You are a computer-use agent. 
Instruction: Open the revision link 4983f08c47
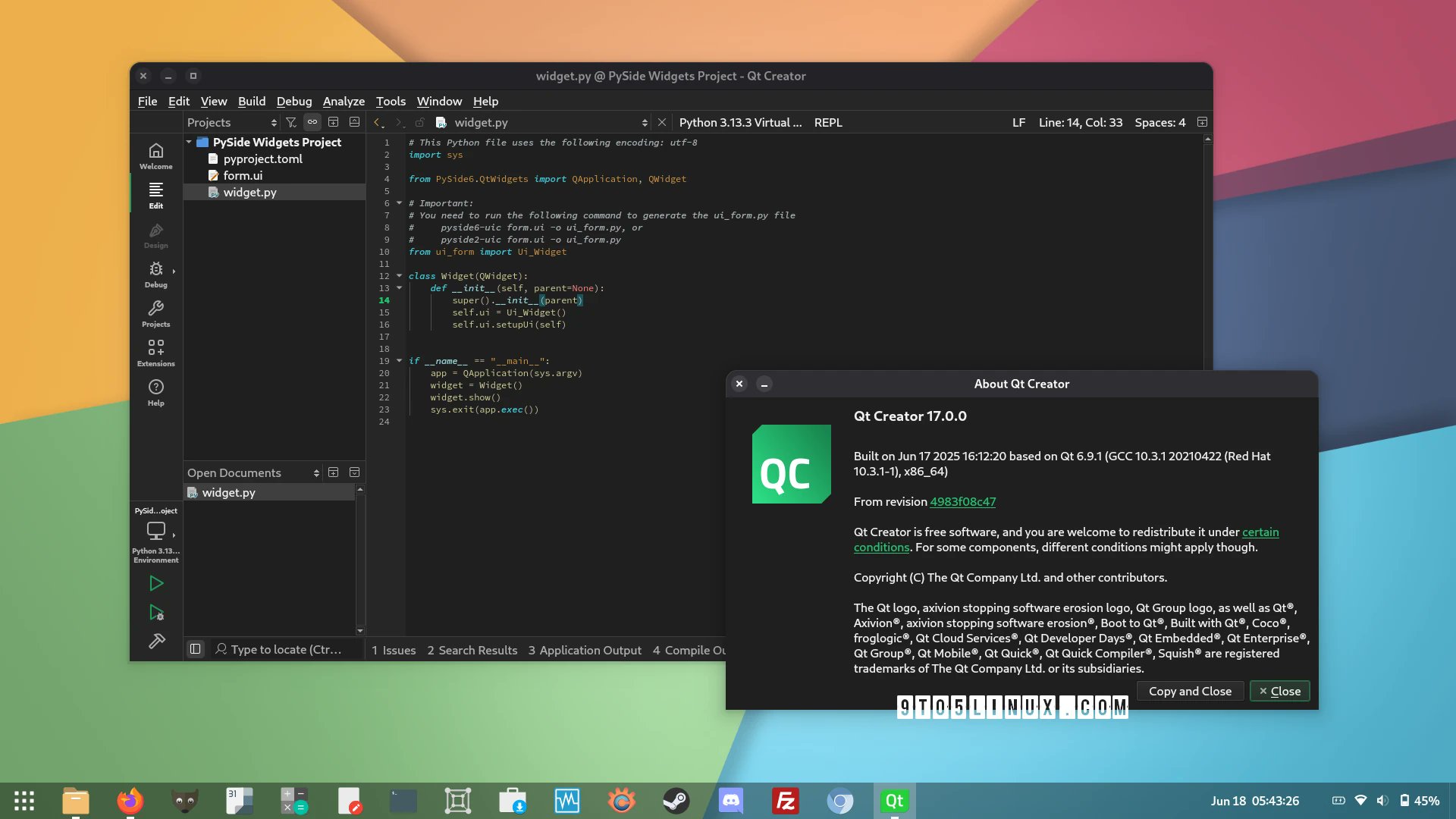pos(962,501)
